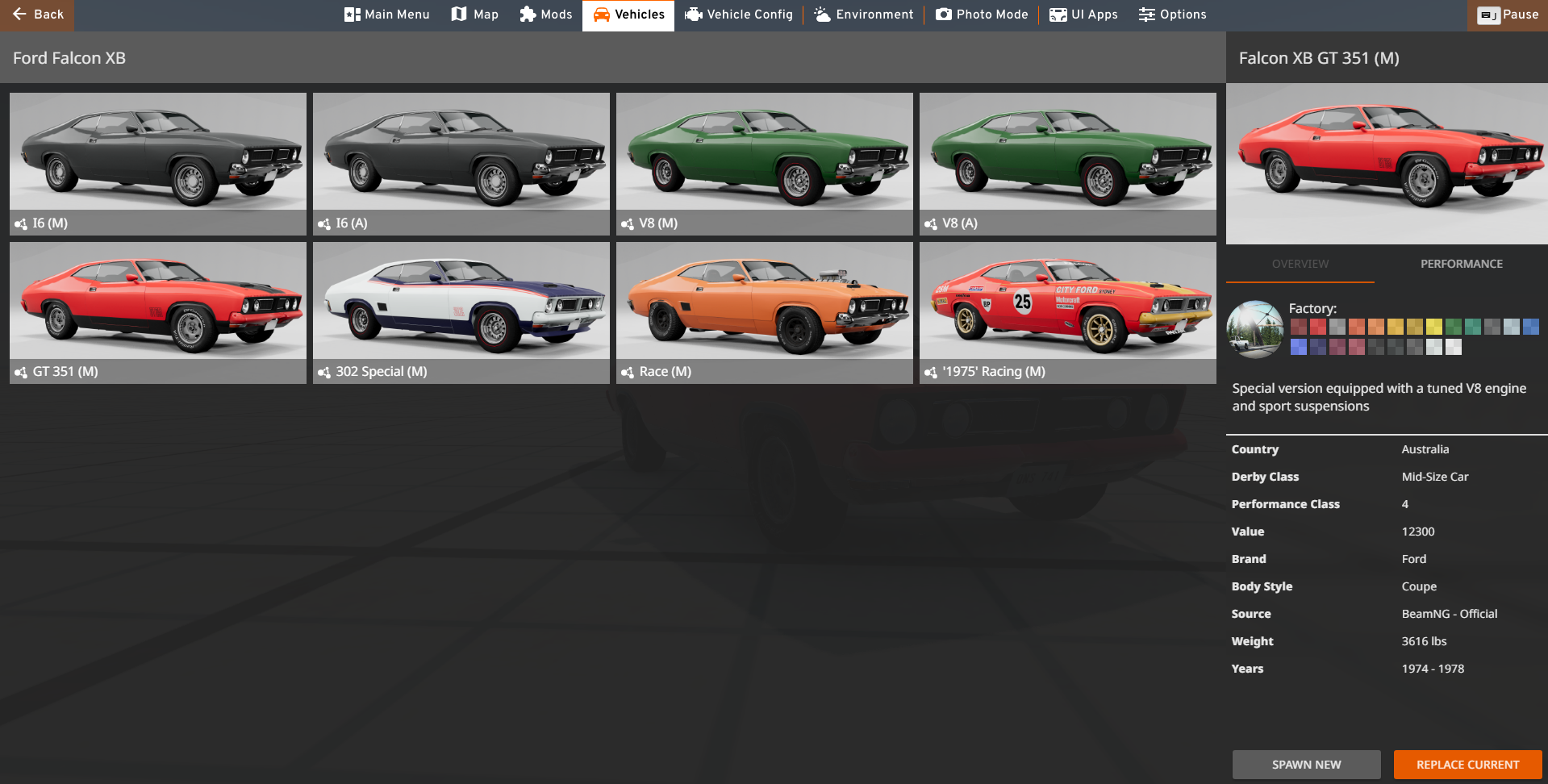
Task: Pick the teal factory color swatch
Action: [1473, 327]
